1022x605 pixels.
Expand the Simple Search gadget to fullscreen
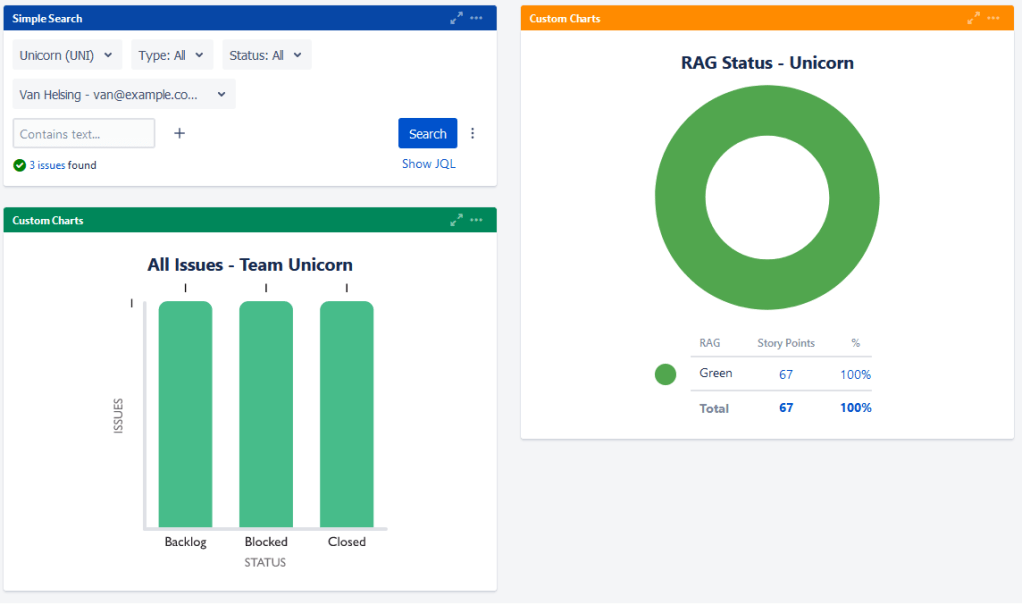tap(457, 19)
